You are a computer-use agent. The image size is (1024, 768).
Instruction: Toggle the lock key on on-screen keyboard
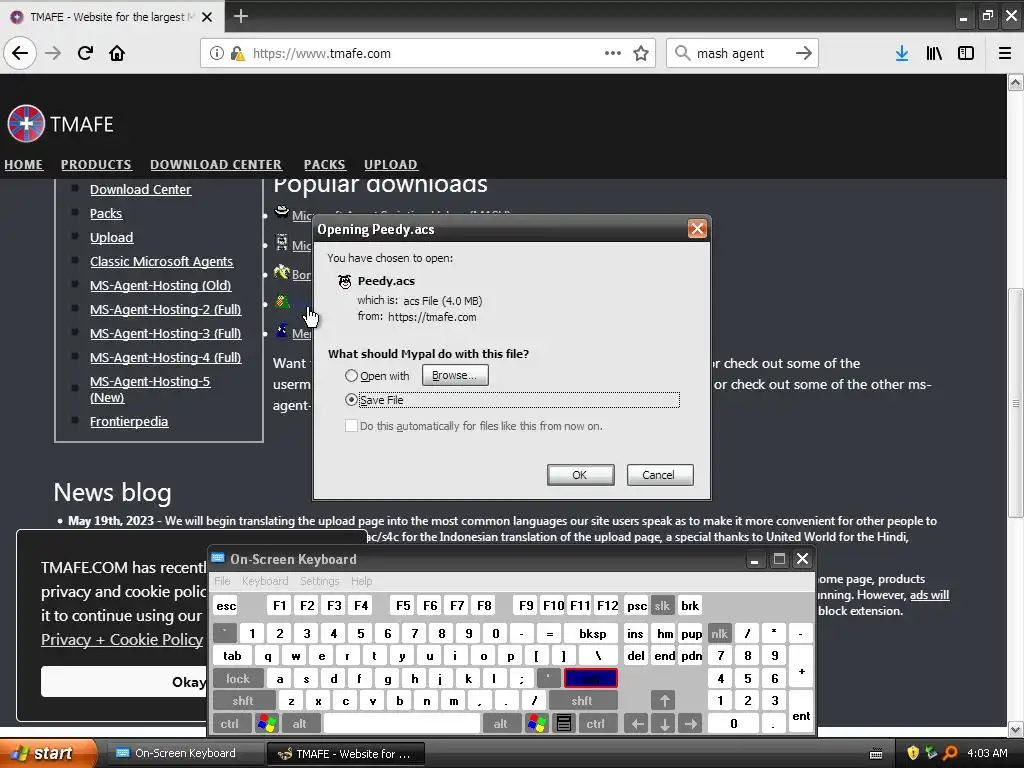pos(238,679)
